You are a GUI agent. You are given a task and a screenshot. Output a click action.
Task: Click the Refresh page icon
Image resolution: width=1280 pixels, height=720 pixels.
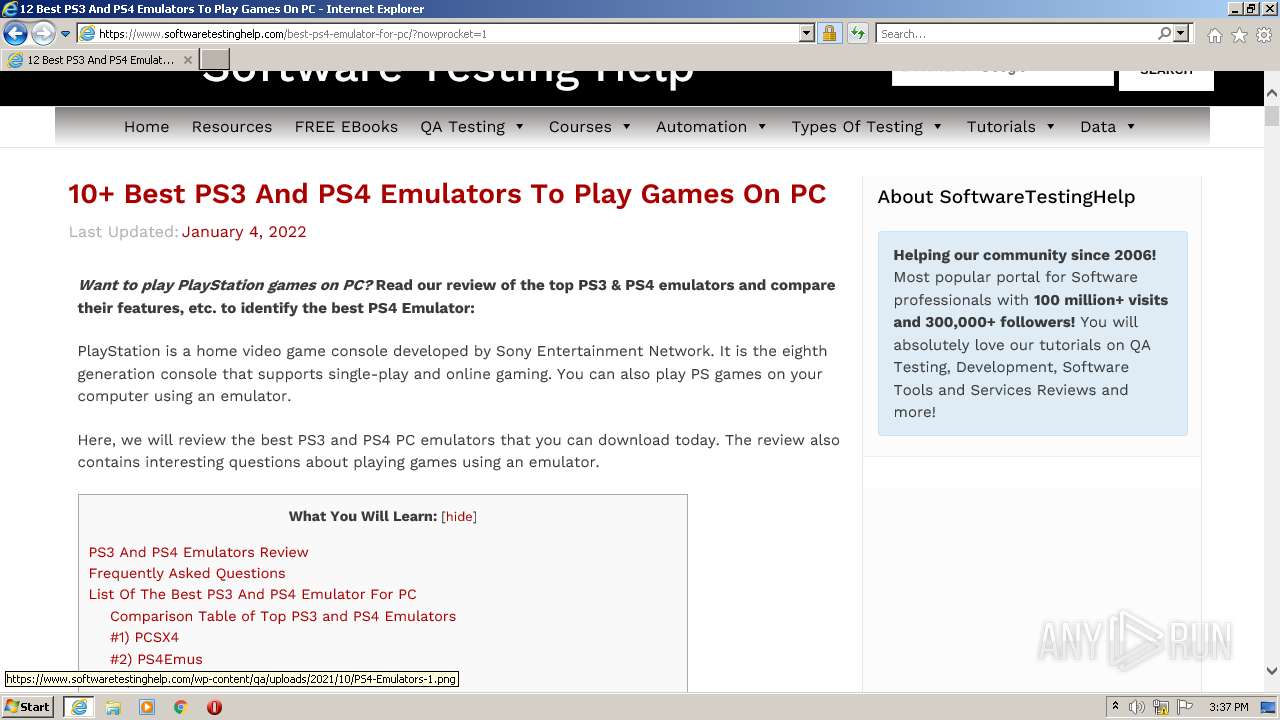(x=857, y=34)
